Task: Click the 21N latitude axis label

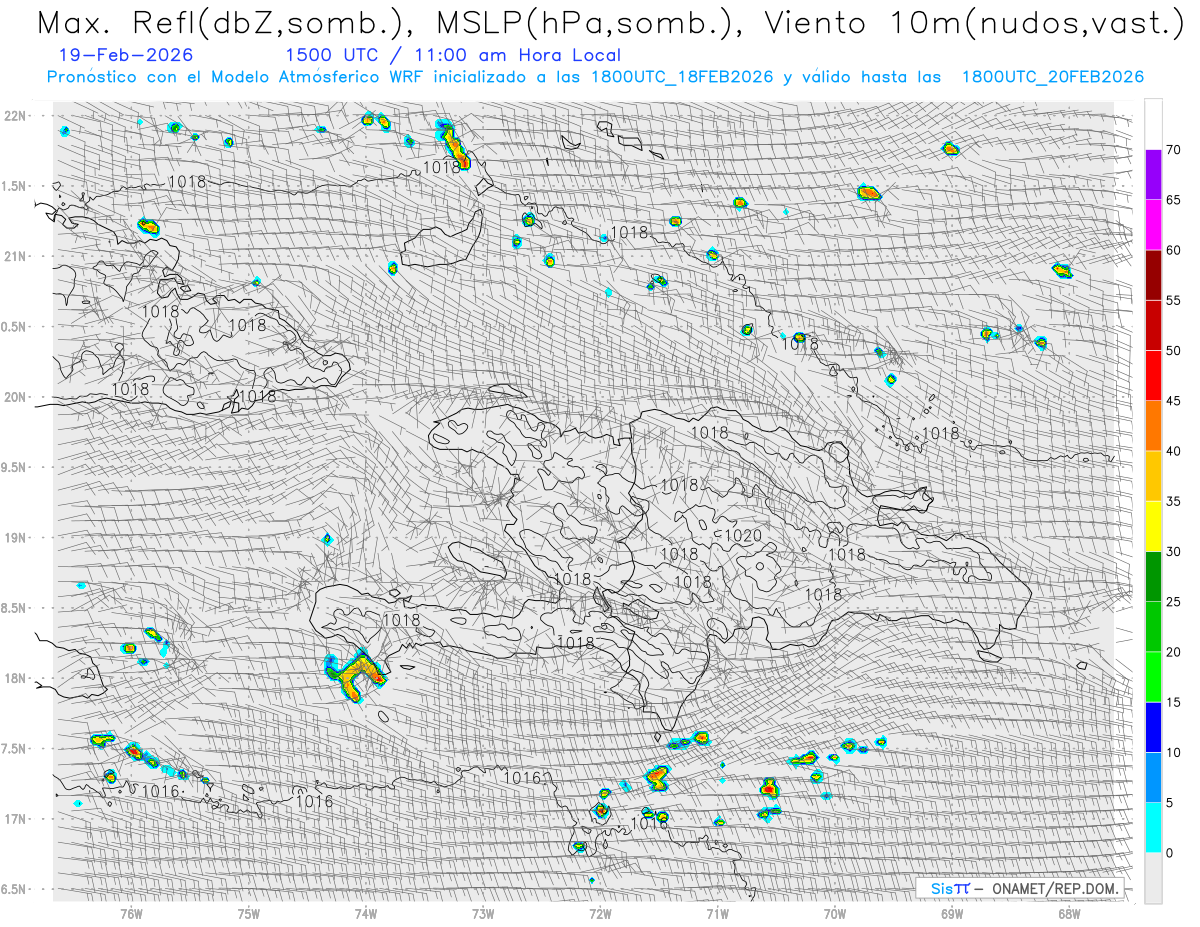Action: coord(16,256)
